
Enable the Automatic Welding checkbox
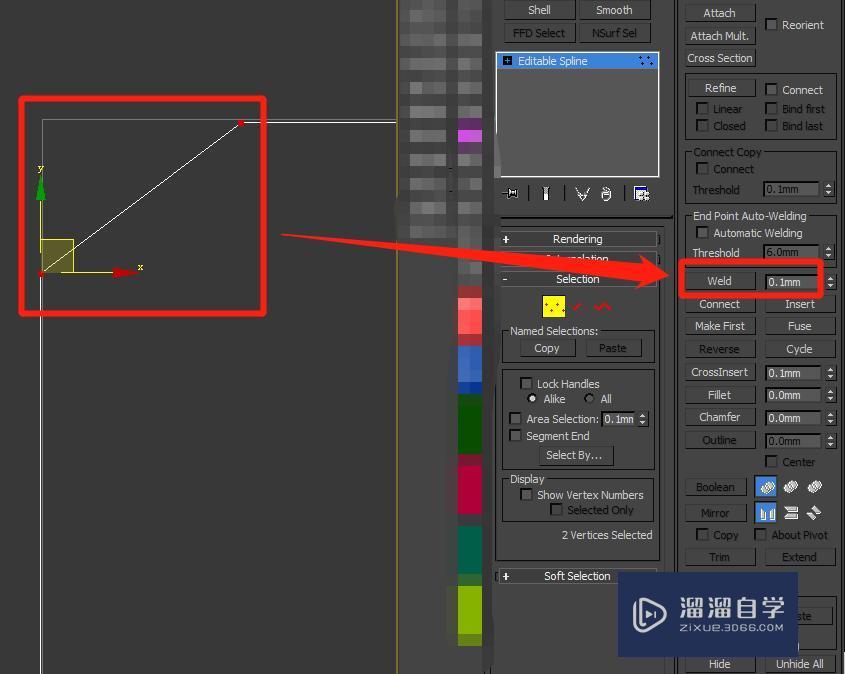tap(702, 233)
